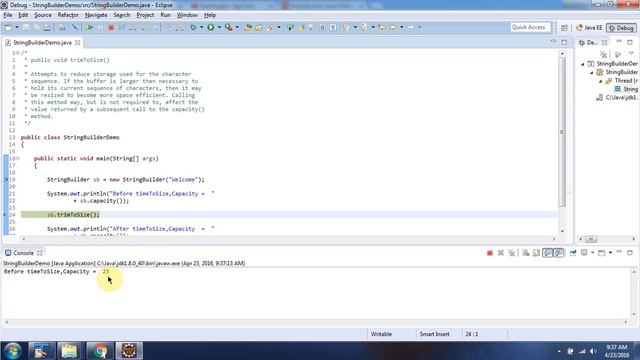Screen dimensions: 640x360
Task: Click the Run Last Tool external tools icon
Action: pos(229,27)
